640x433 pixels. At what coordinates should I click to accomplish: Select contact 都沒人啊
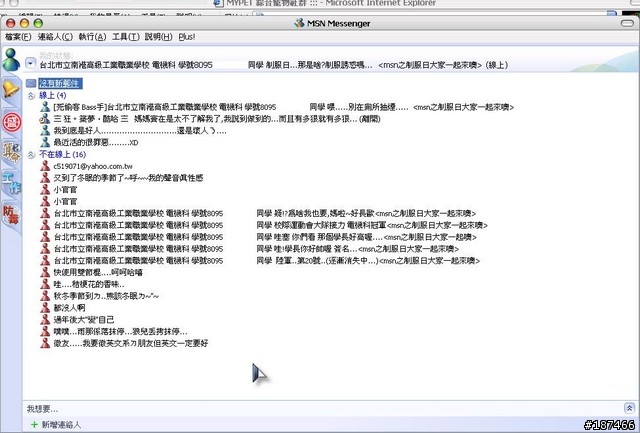tap(69, 308)
